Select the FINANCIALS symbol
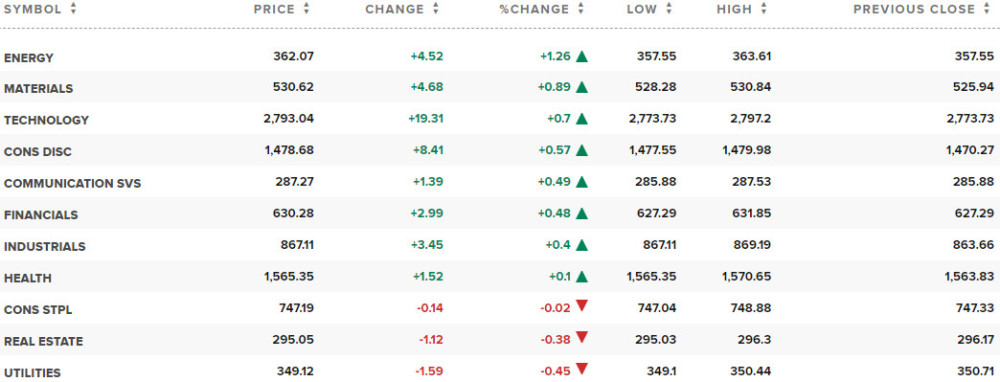The image size is (1000, 382). [x=41, y=215]
